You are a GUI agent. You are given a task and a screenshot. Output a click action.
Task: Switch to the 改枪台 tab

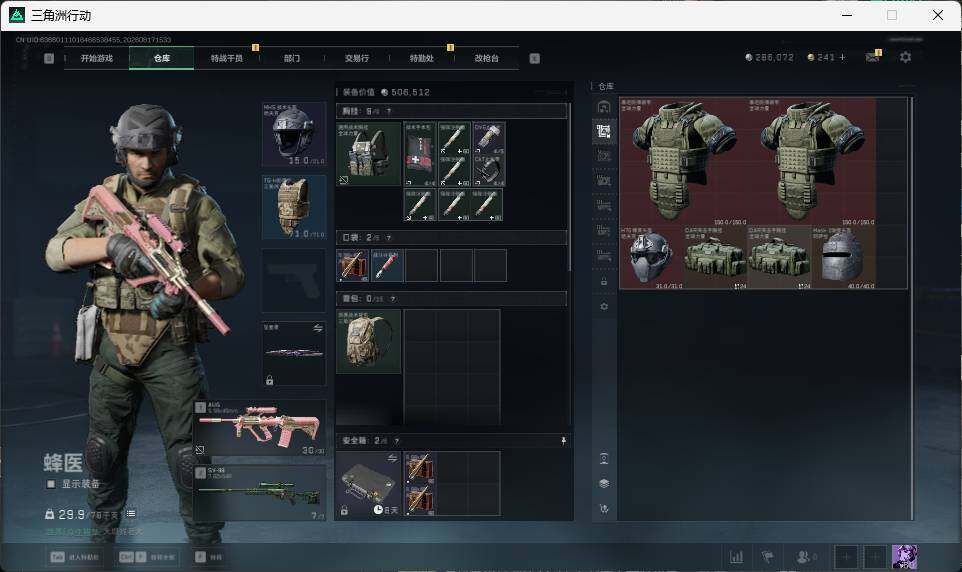(x=487, y=58)
